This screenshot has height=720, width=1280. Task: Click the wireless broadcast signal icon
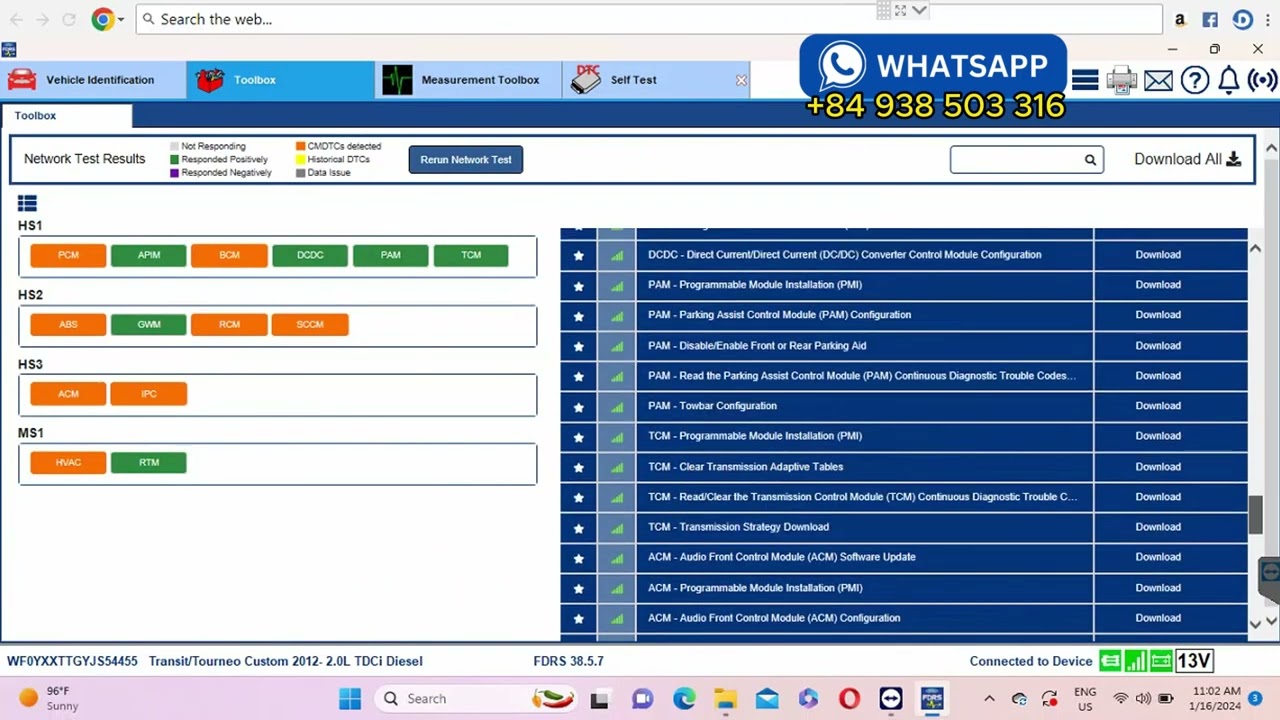tap(1263, 80)
